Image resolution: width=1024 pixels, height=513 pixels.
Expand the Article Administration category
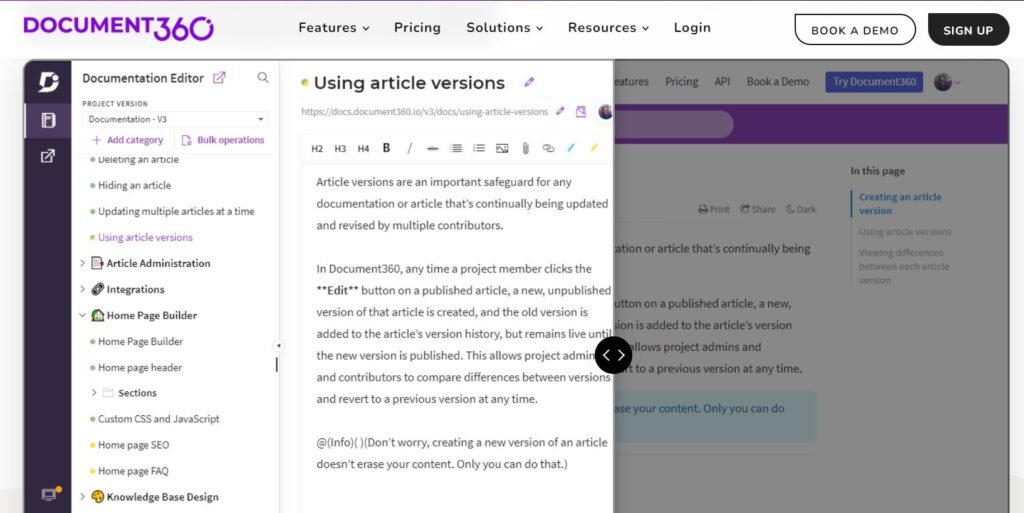point(82,263)
